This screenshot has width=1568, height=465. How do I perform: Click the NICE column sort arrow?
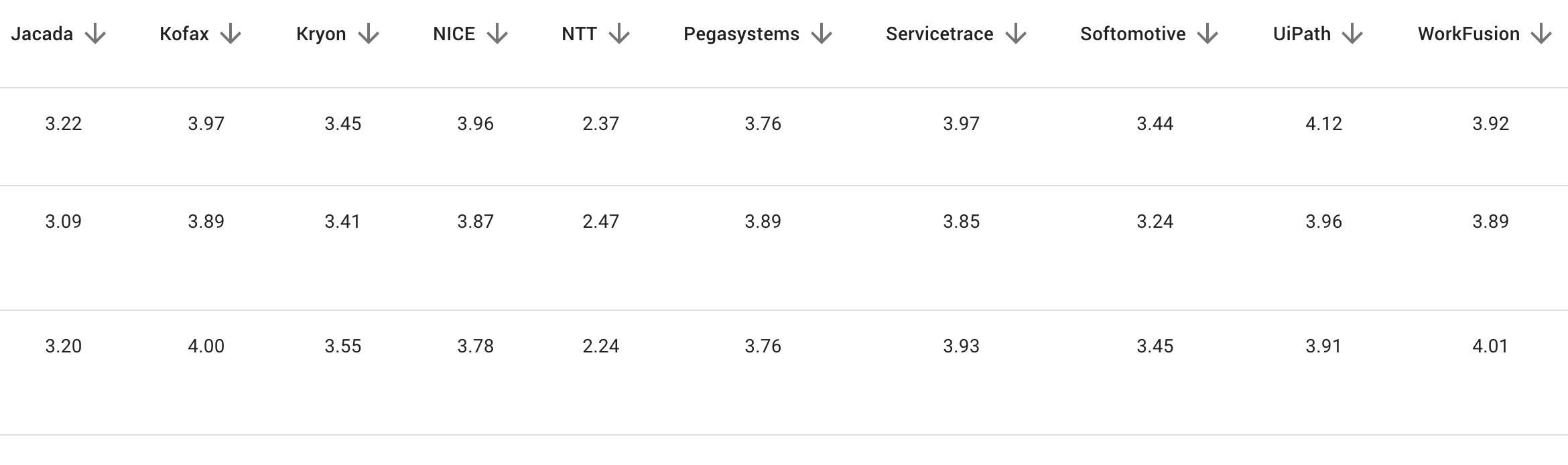click(497, 34)
